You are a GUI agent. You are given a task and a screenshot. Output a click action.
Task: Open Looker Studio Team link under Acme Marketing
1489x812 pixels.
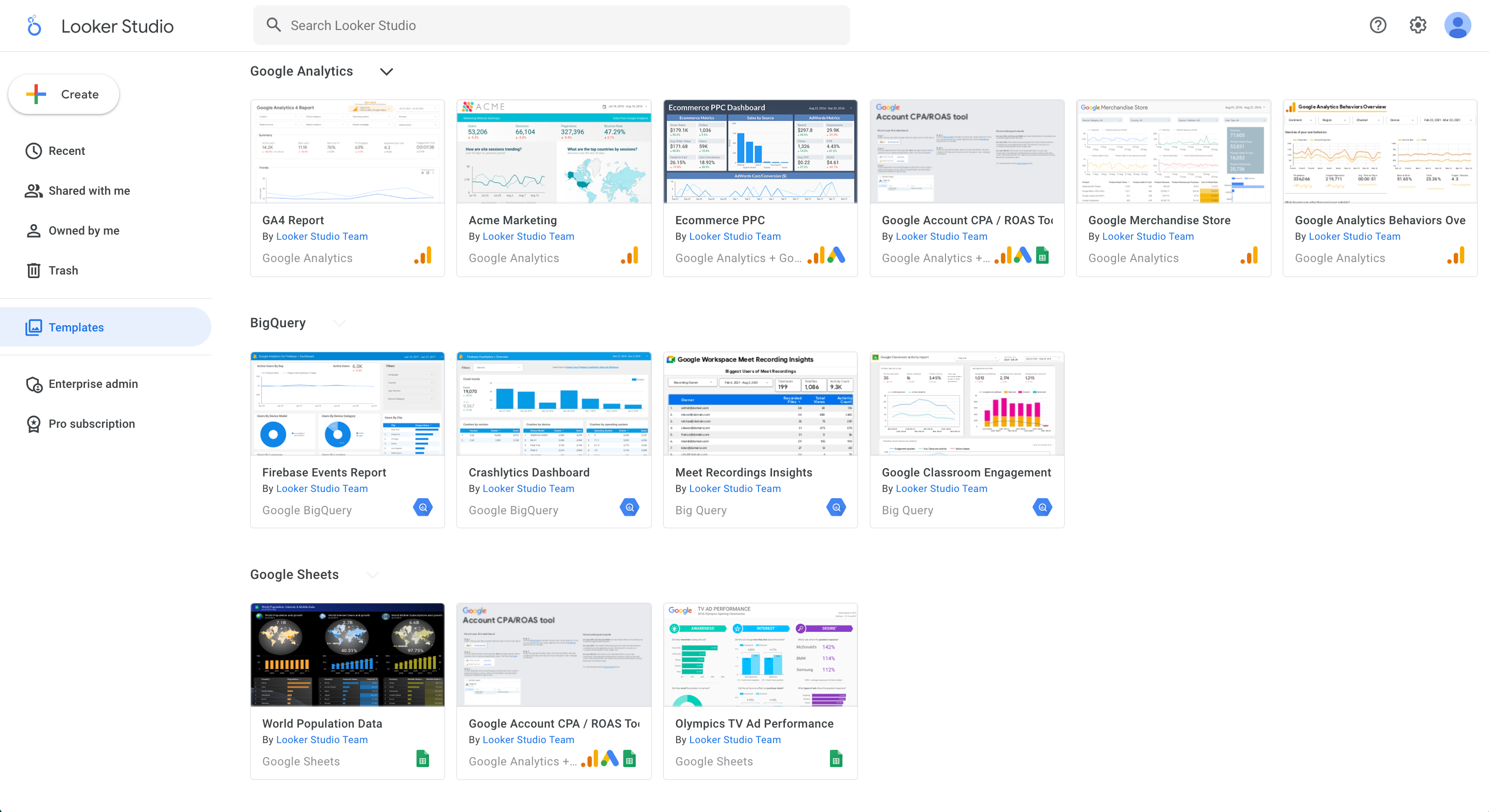tap(528, 236)
